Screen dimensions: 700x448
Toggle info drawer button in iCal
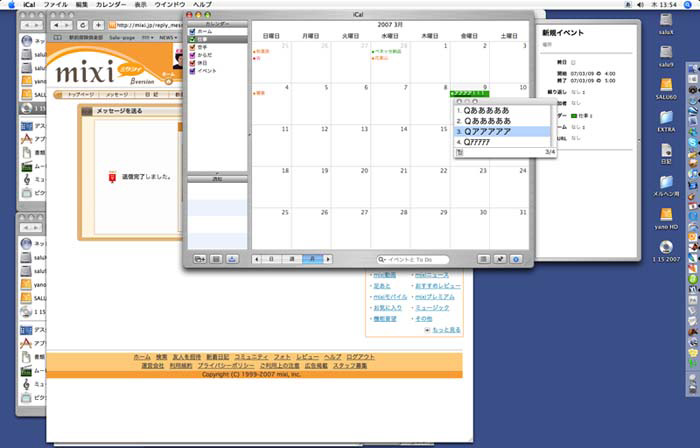[516, 259]
